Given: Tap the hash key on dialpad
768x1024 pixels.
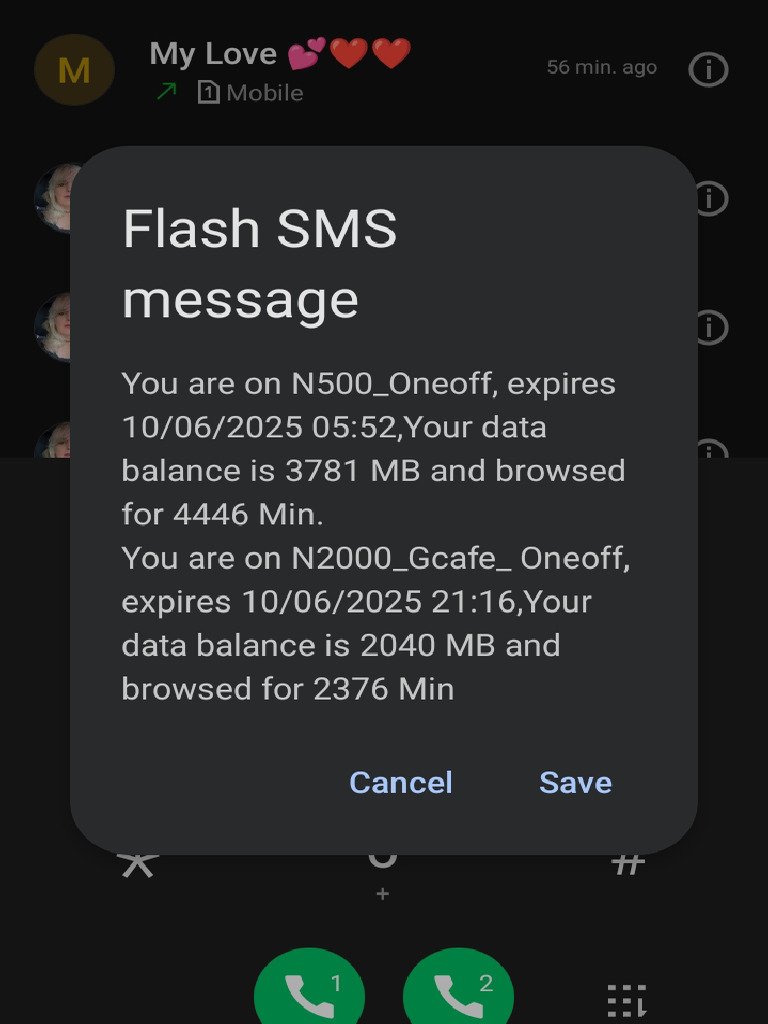Looking at the screenshot, I should [628, 865].
